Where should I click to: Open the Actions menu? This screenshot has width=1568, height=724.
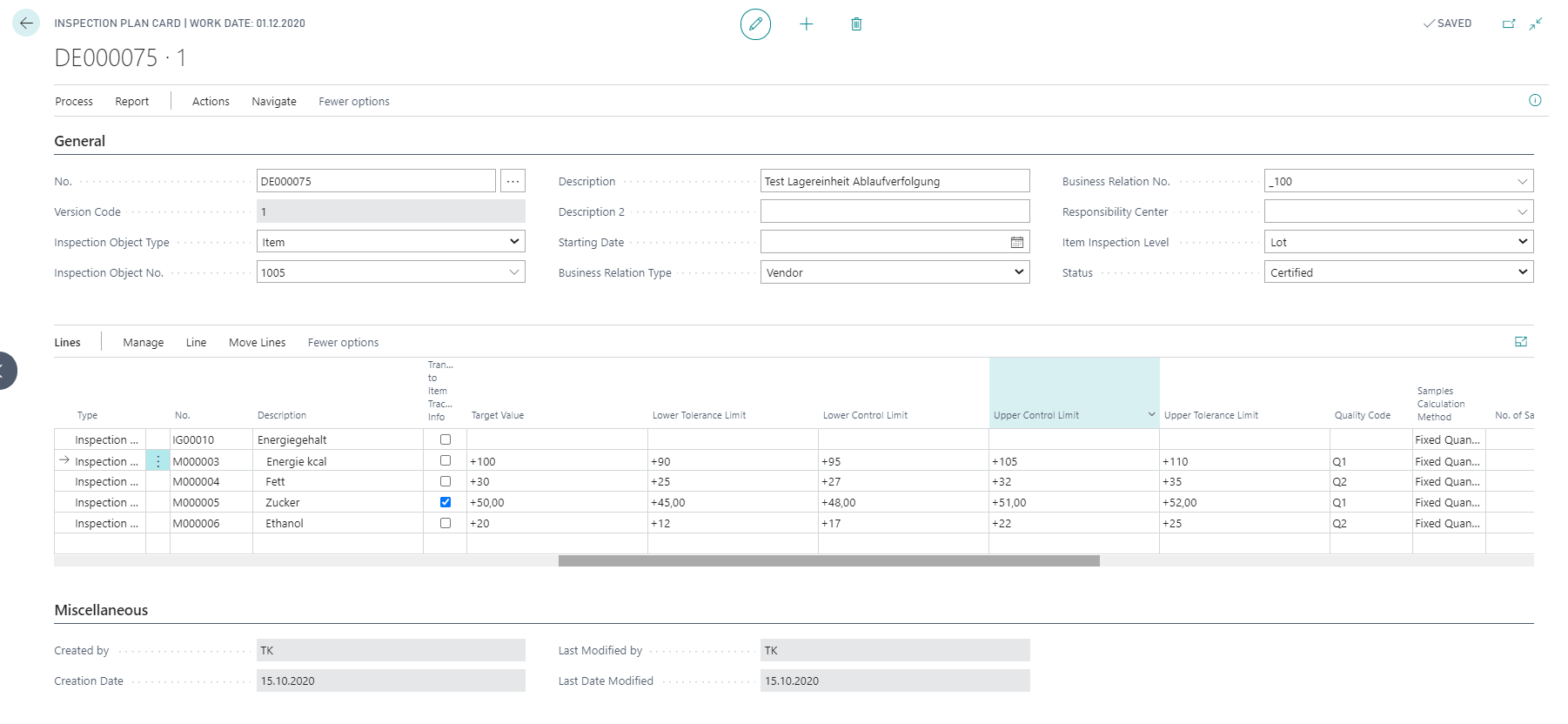(211, 101)
